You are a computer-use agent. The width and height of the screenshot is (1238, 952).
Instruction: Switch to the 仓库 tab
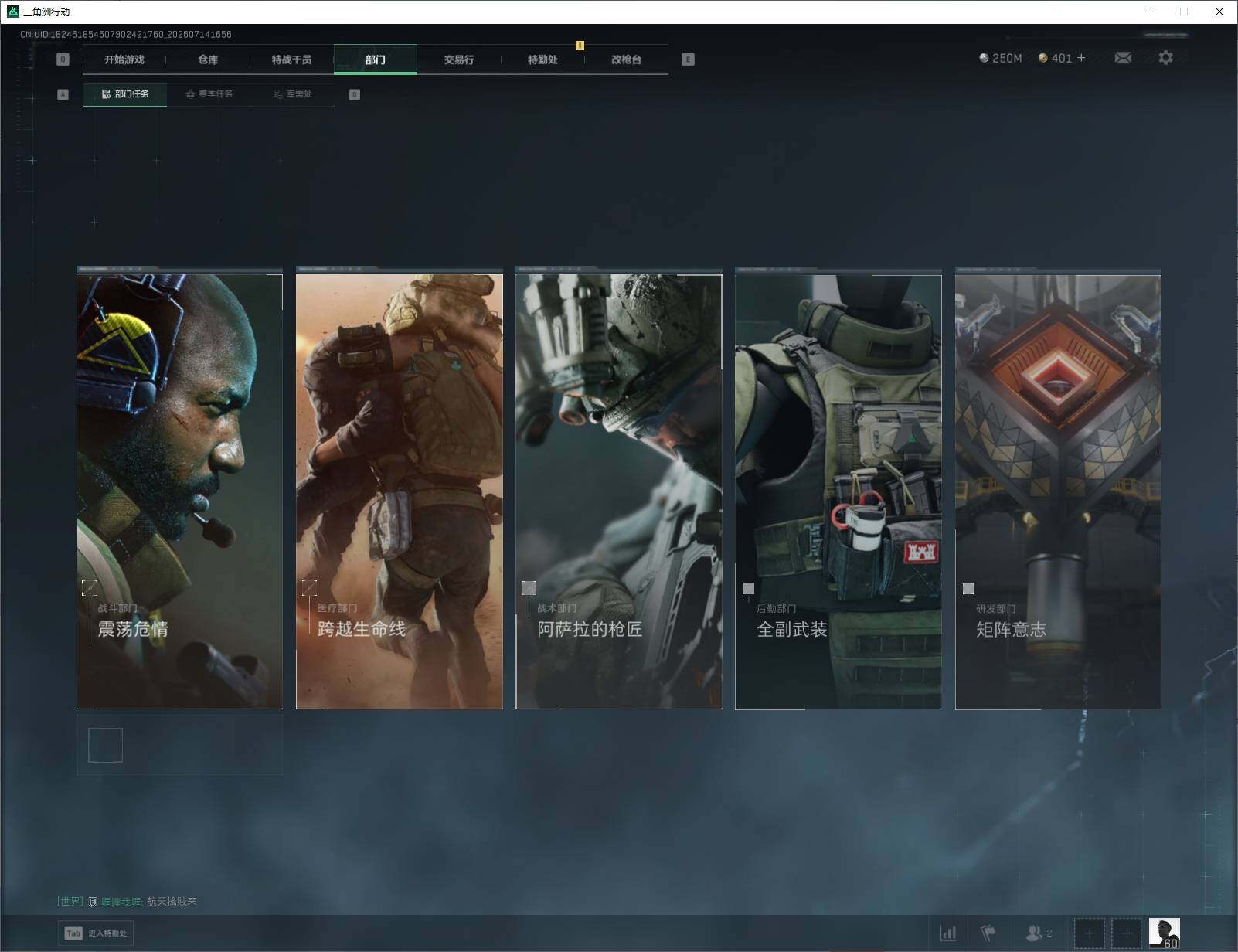click(208, 59)
